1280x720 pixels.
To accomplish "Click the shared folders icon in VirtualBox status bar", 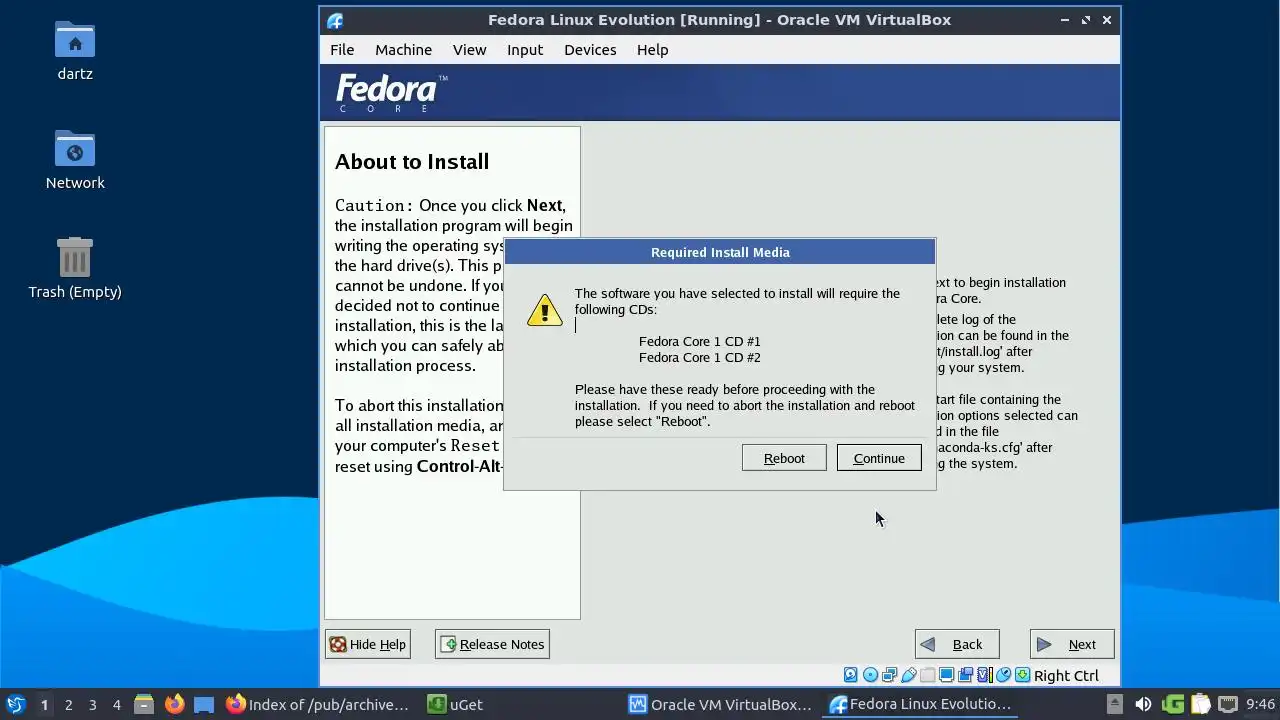I will (928, 675).
